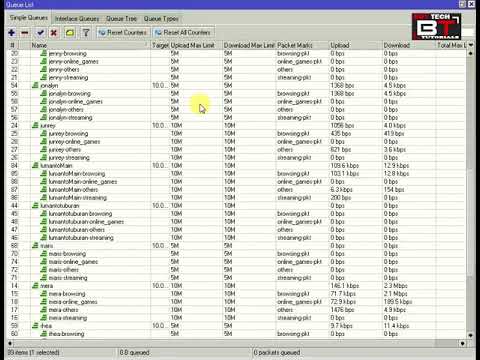Click queue icon beside thea parent row
This screenshot has width=480, height=360.
(35, 326)
